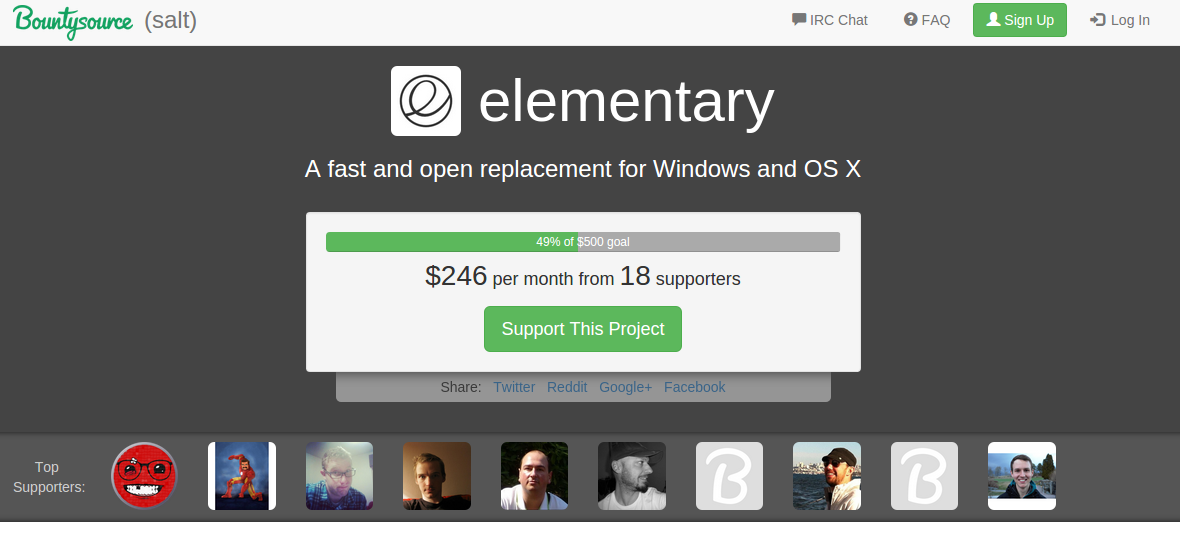1180x533 pixels.
Task: Click Log In in the header
Action: pos(1120,20)
